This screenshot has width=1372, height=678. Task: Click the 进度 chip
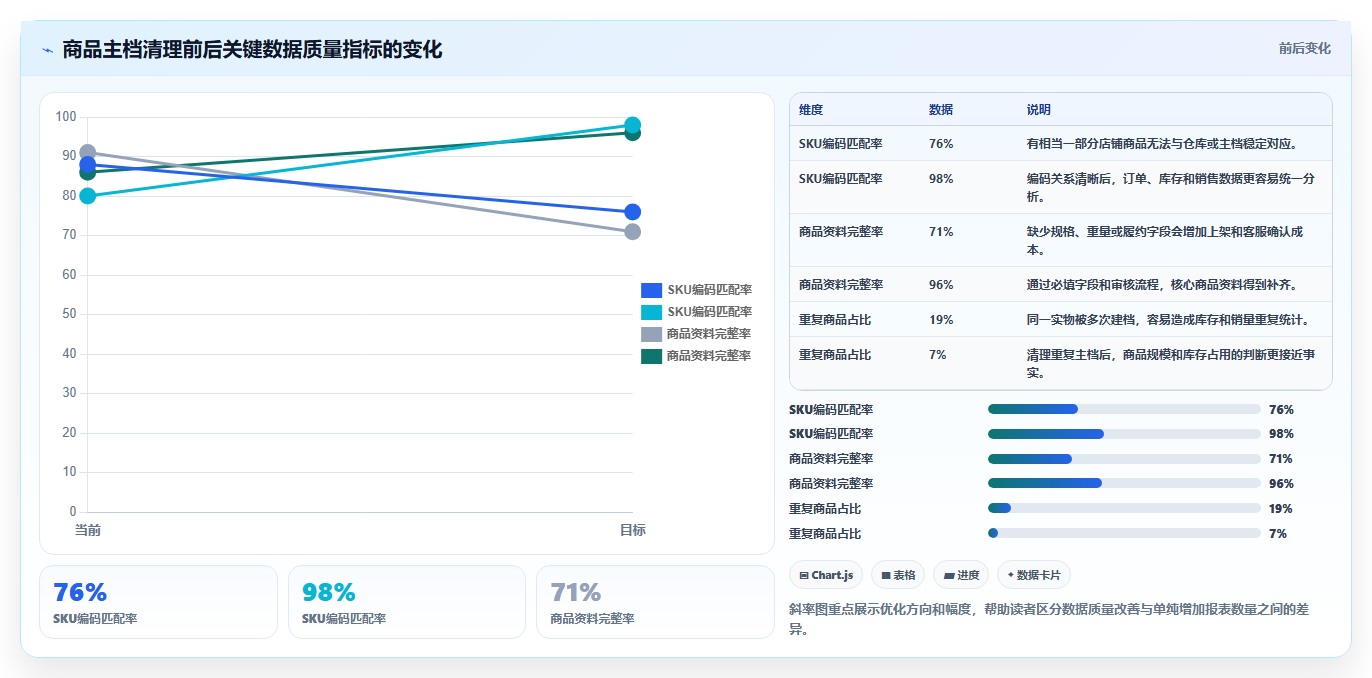coord(961,575)
